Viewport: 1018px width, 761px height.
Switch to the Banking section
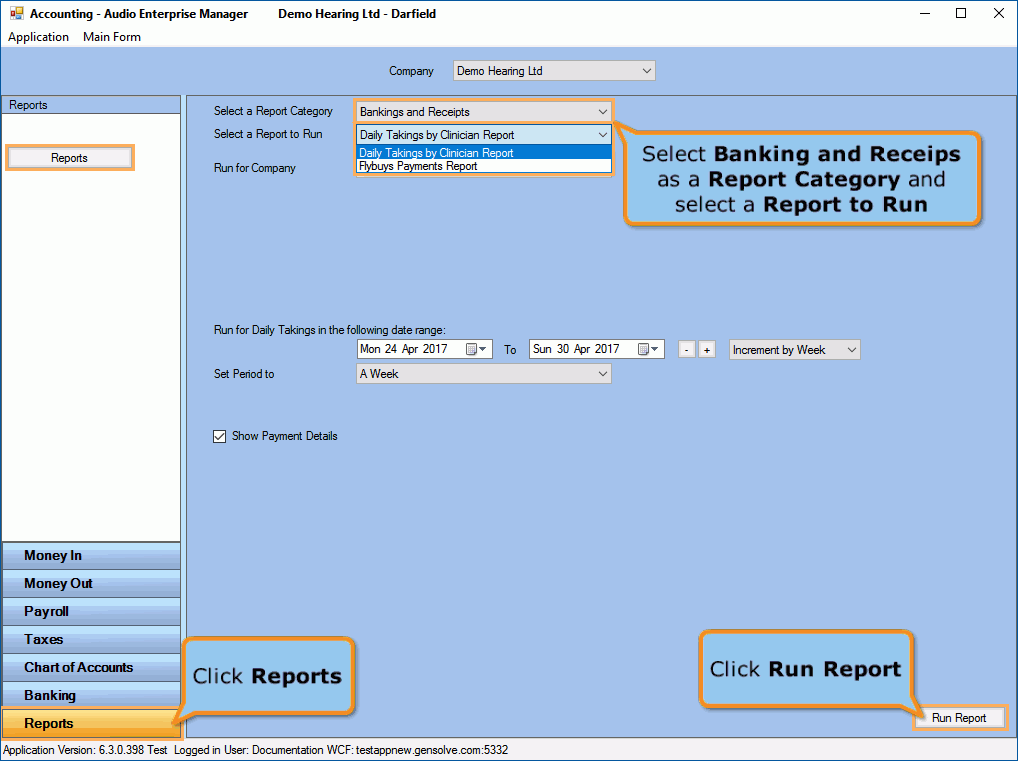(90, 695)
